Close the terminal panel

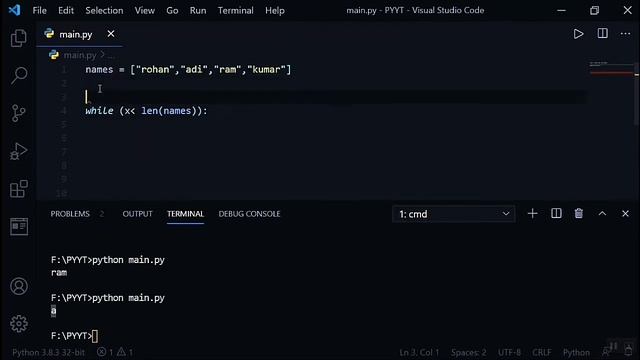click(625, 213)
